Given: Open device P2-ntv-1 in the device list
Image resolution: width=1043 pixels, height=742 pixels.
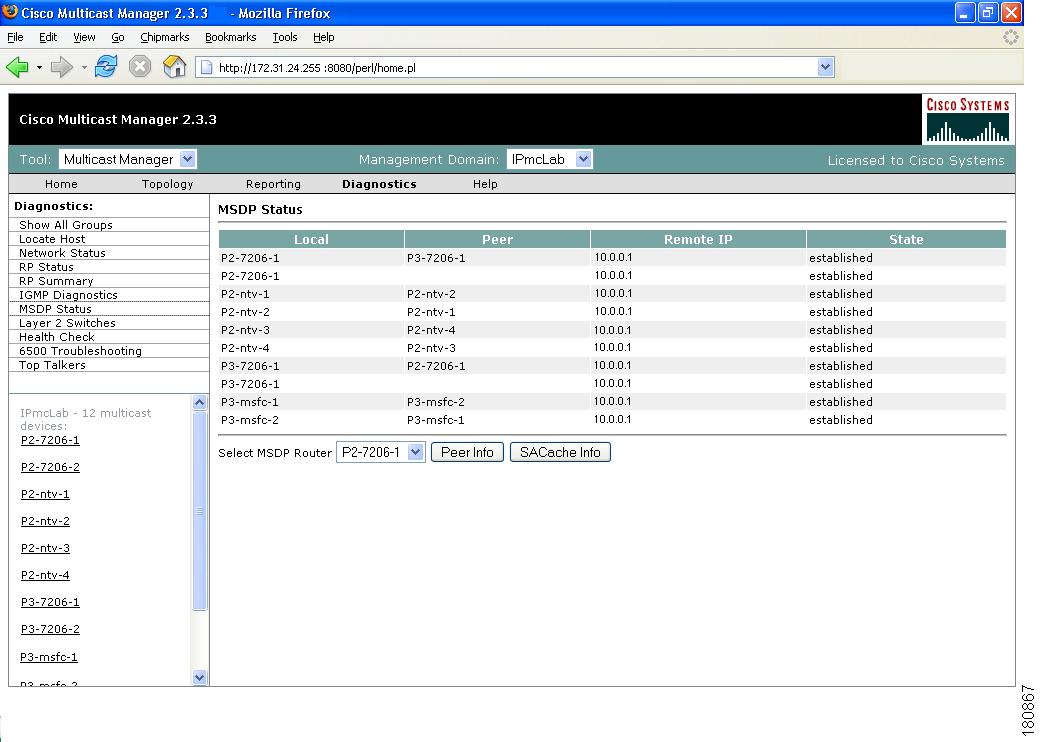Looking at the screenshot, I should pyautogui.click(x=45, y=494).
